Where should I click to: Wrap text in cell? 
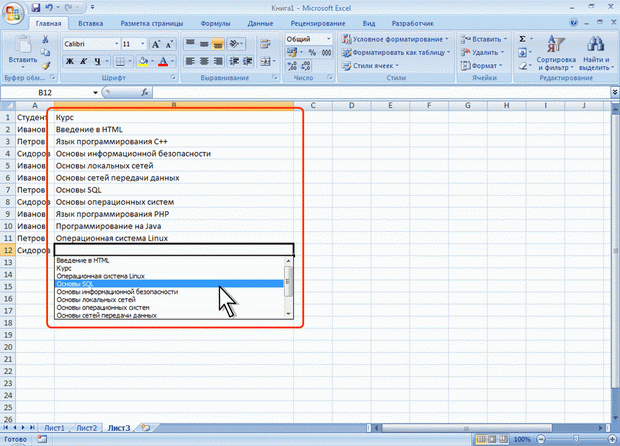point(265,44)
